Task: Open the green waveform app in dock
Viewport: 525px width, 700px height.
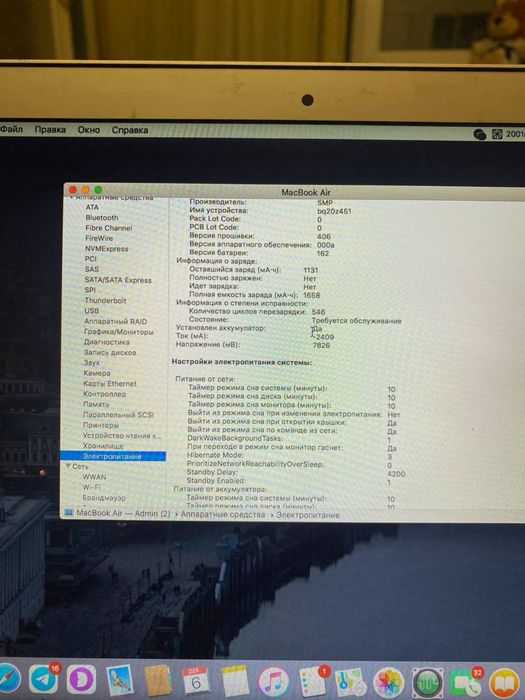Action: [428, 683]
